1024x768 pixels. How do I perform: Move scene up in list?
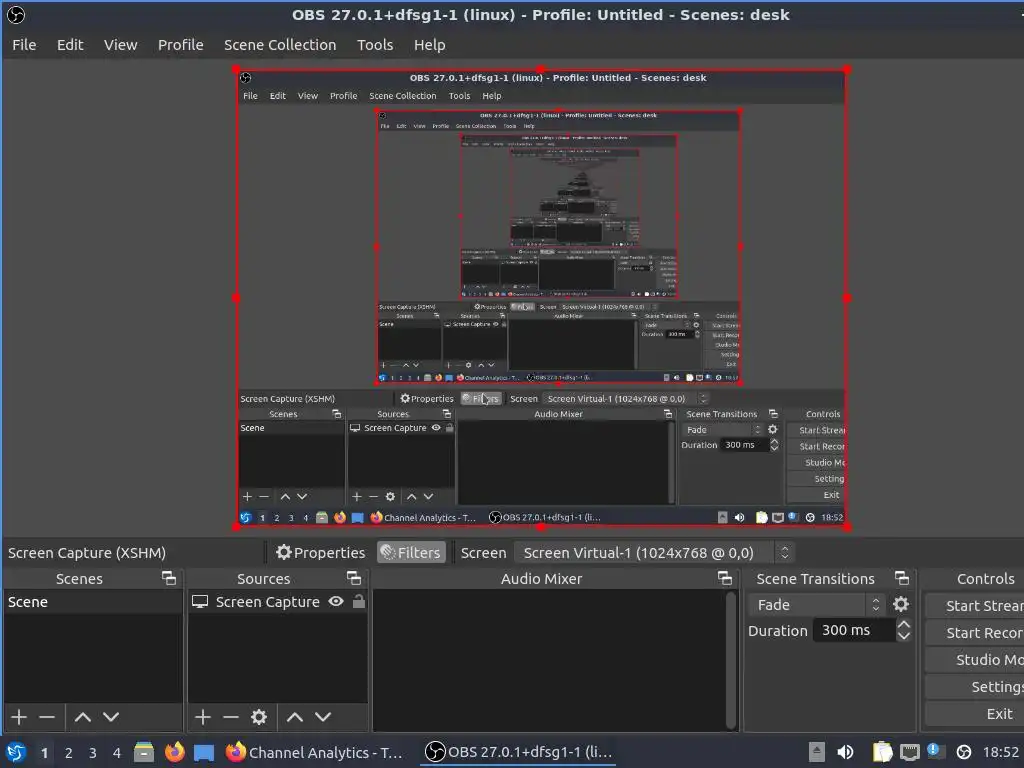pyautogui.click(x=83, y=717)
